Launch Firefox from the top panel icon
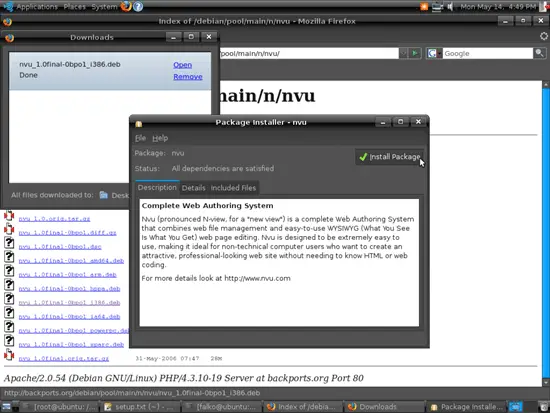 126,6
